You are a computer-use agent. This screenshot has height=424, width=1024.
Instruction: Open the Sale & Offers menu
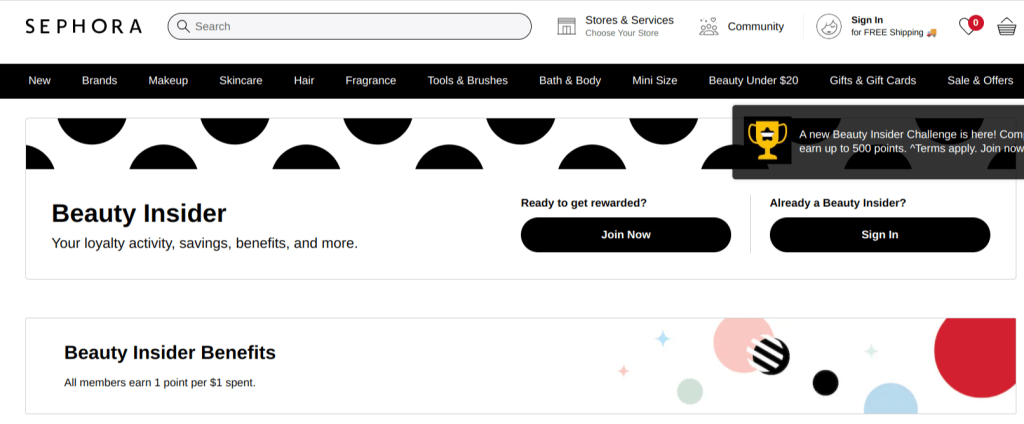pos(980,80)
